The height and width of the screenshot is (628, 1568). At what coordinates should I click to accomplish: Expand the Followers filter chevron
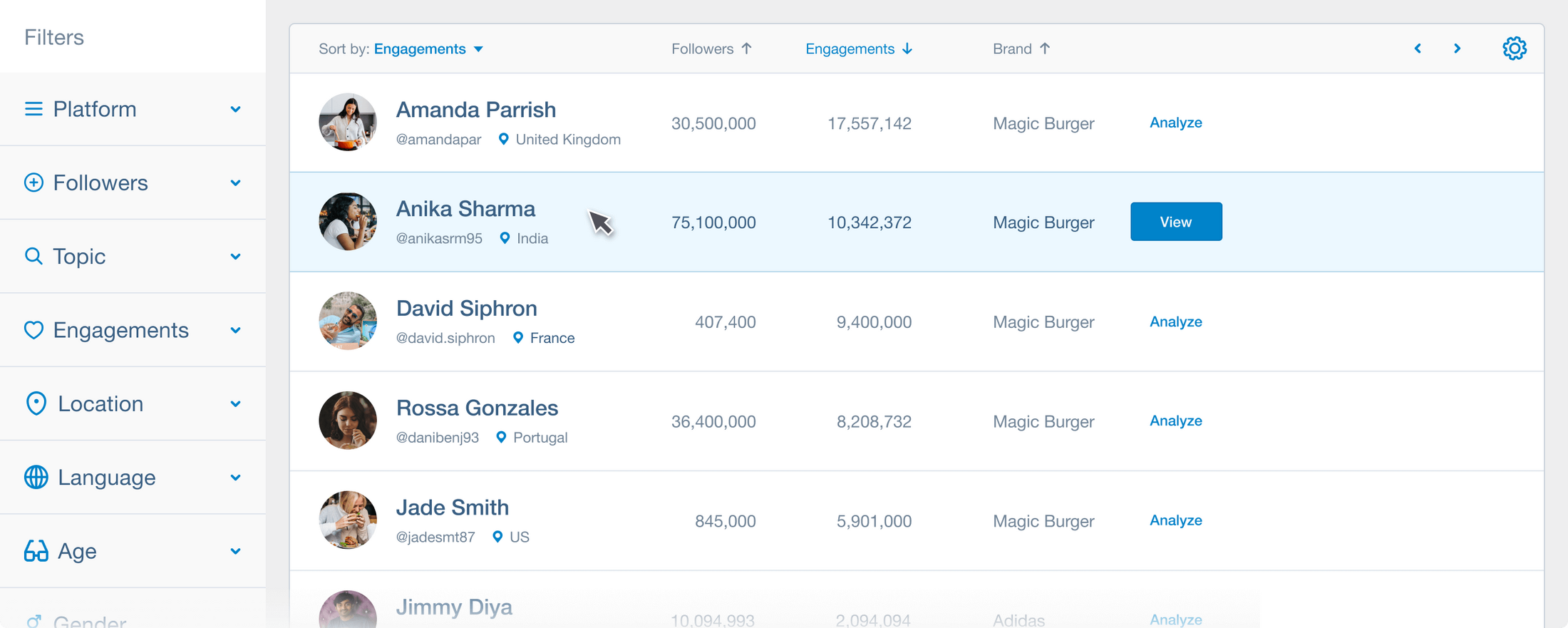pos(235,183)
